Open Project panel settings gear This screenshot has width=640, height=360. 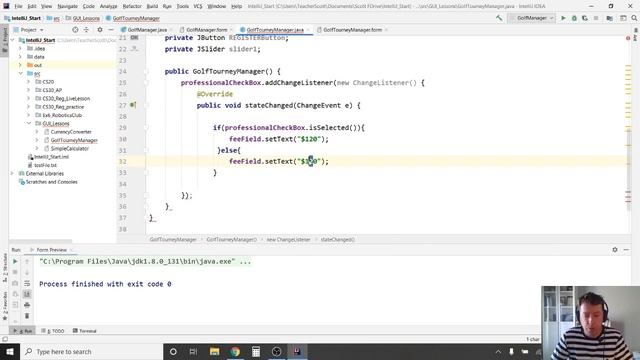click(x=100, y=30)
